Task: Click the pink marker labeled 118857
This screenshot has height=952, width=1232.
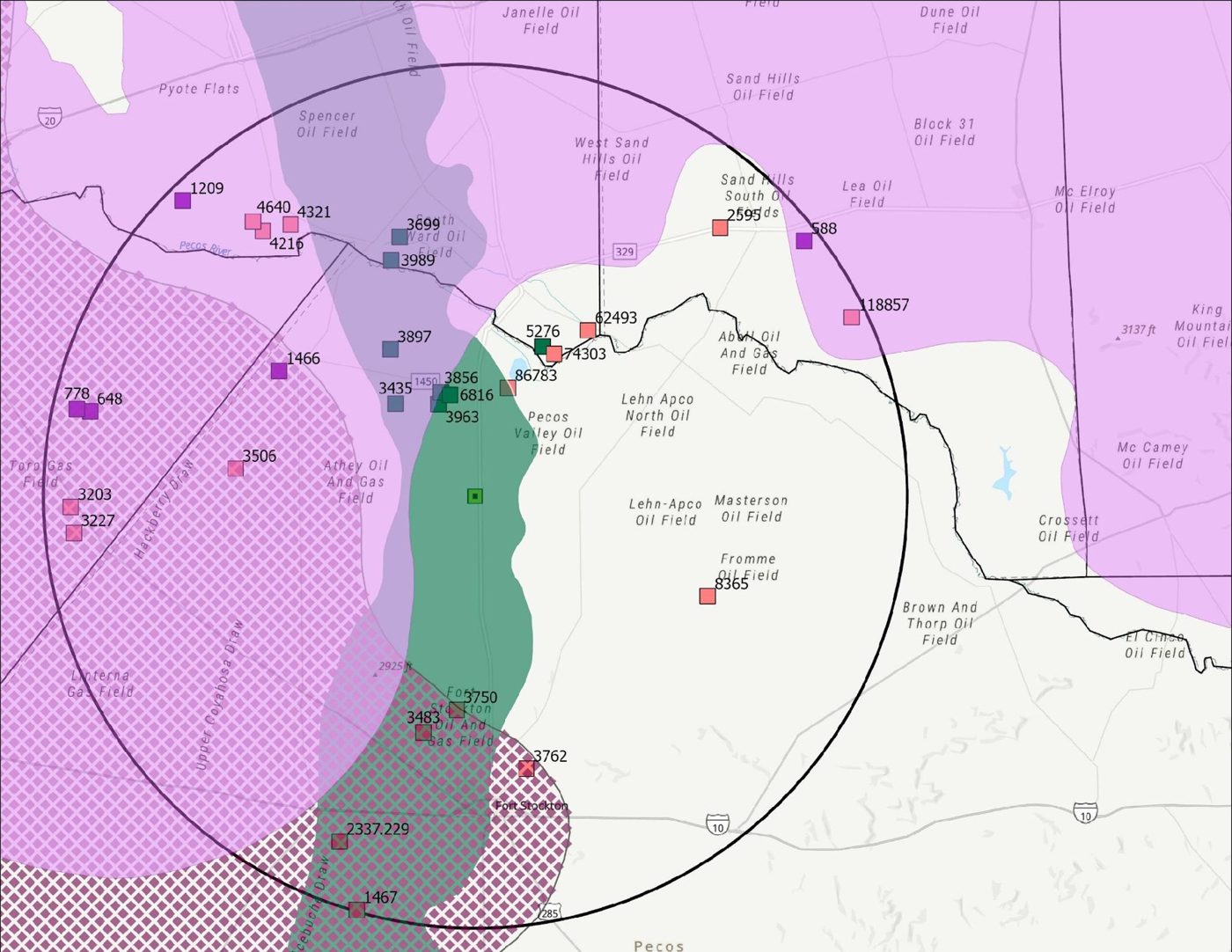Action: 851,318
